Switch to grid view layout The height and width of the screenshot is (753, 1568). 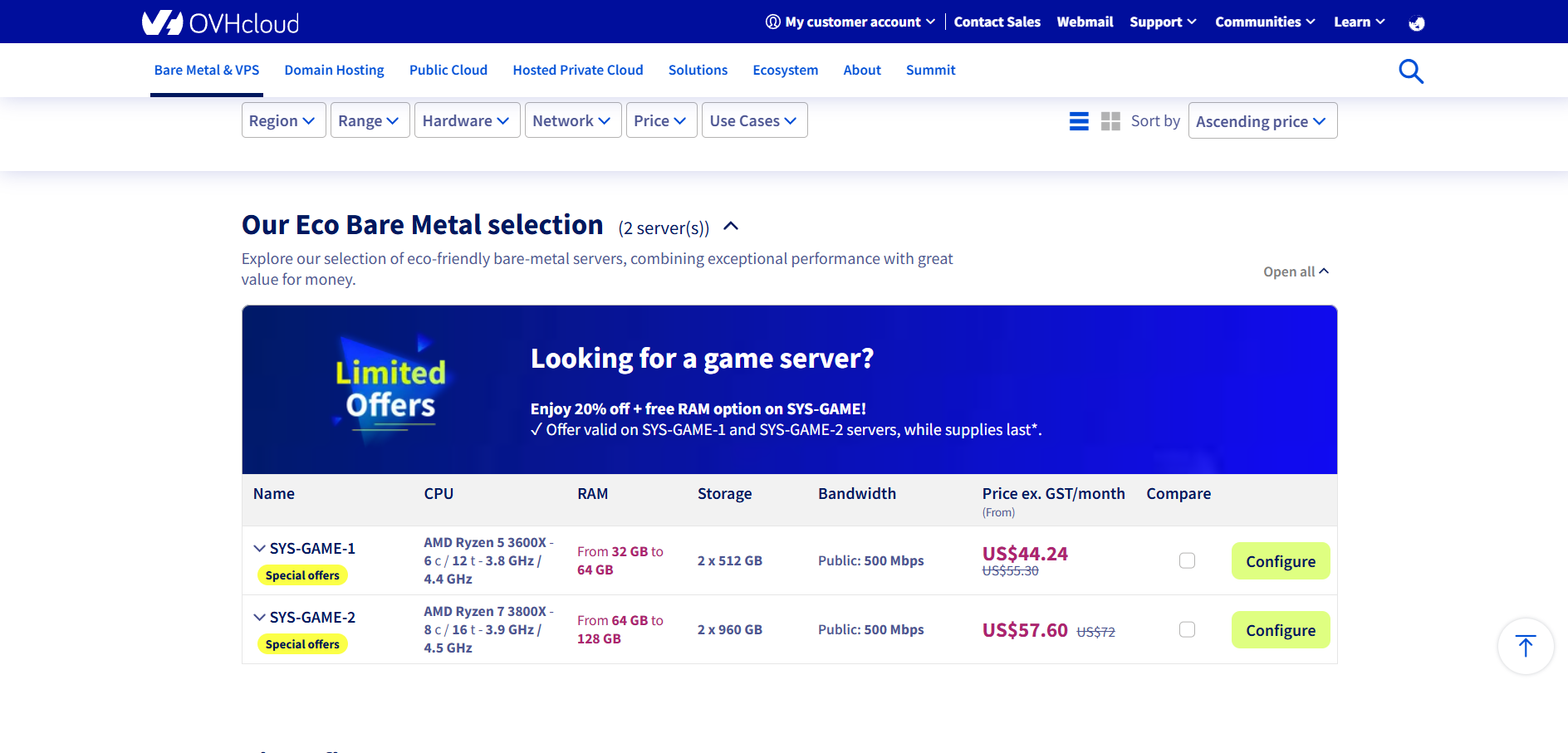(1110, 121)
